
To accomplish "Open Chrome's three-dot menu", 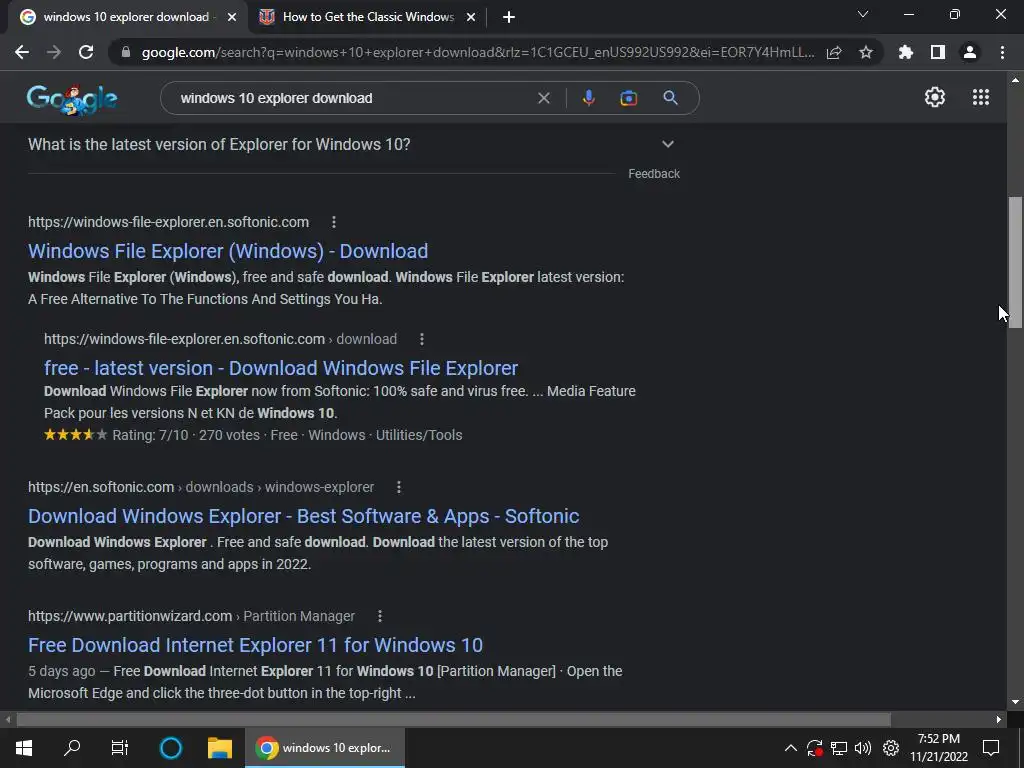I will [1002, 52].
